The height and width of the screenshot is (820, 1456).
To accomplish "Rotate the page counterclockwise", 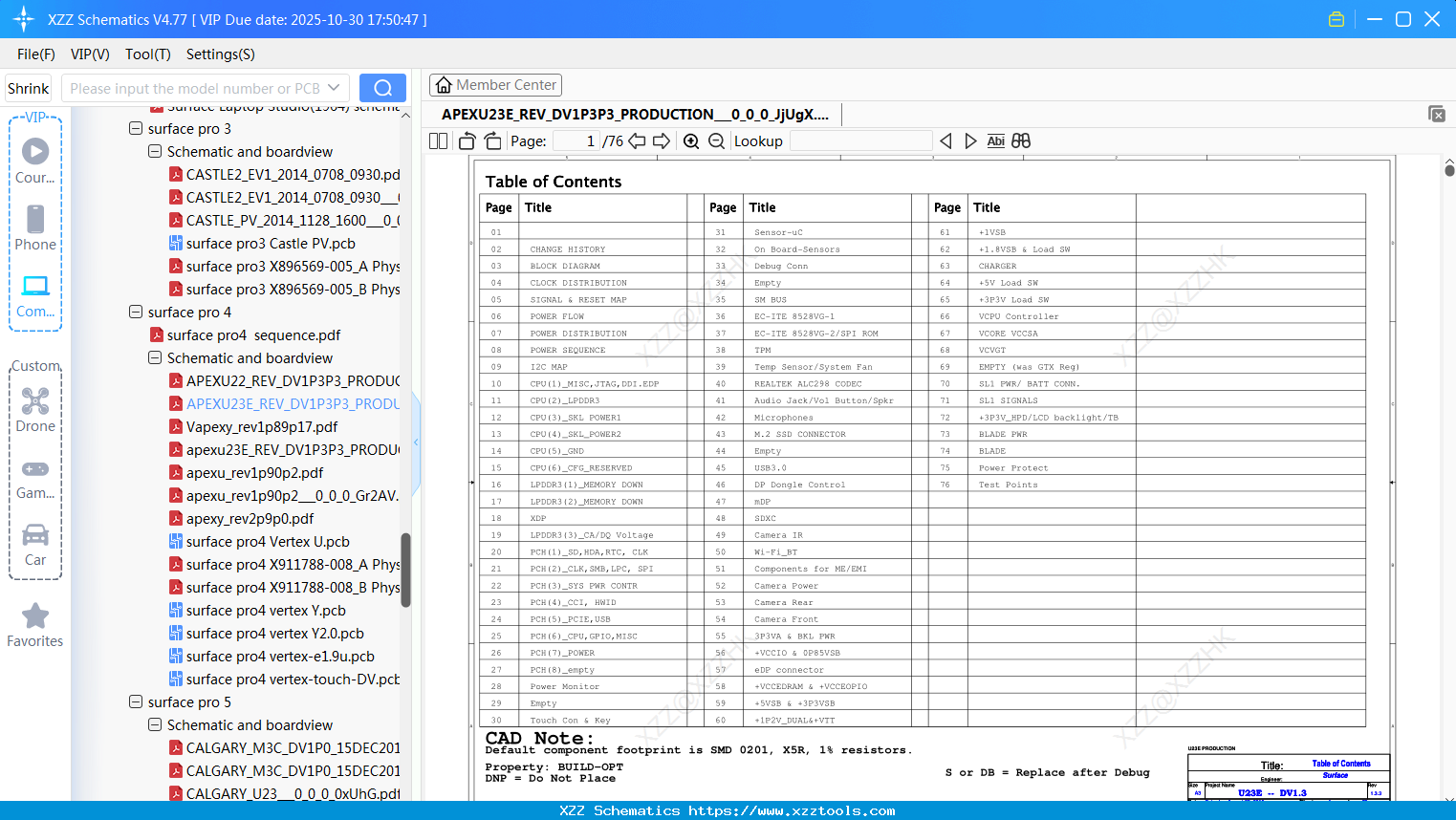I will tap(467, 141).
